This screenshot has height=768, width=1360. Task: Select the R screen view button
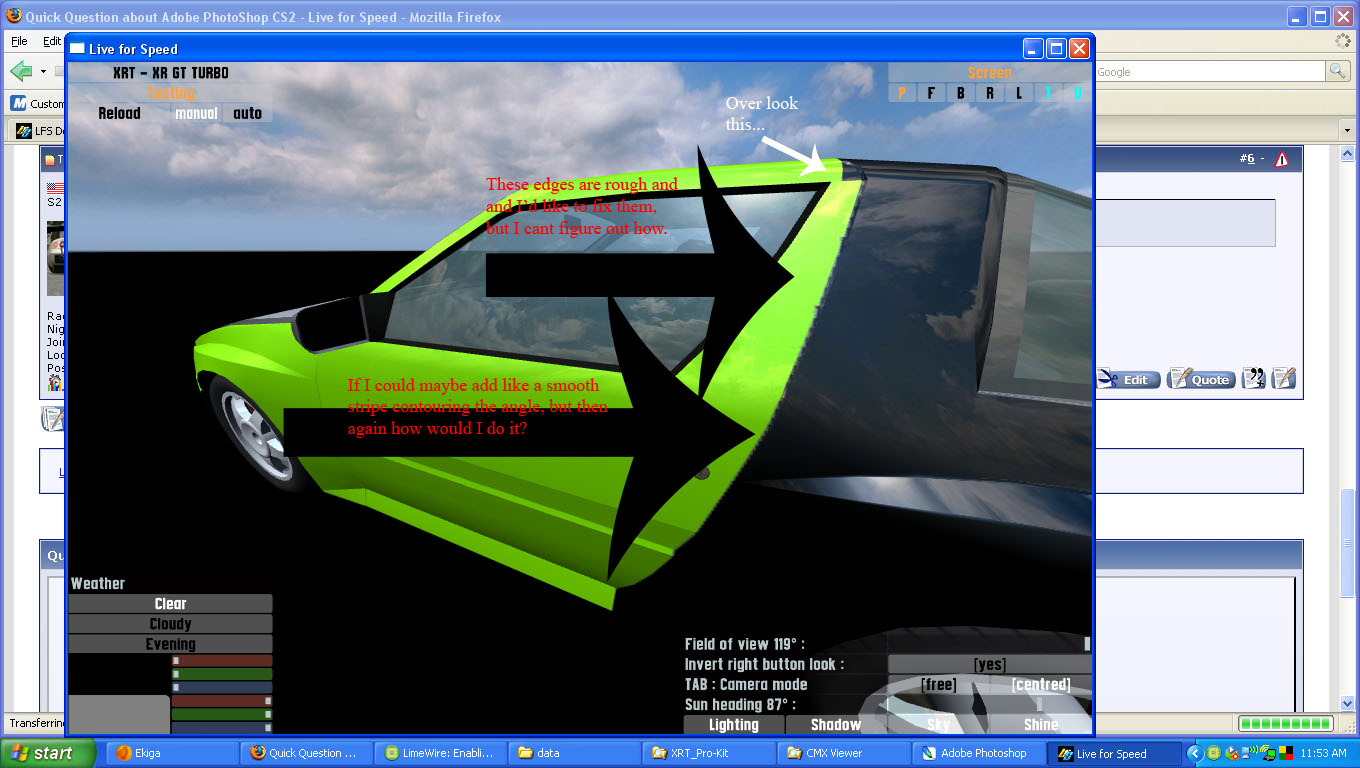990,93
